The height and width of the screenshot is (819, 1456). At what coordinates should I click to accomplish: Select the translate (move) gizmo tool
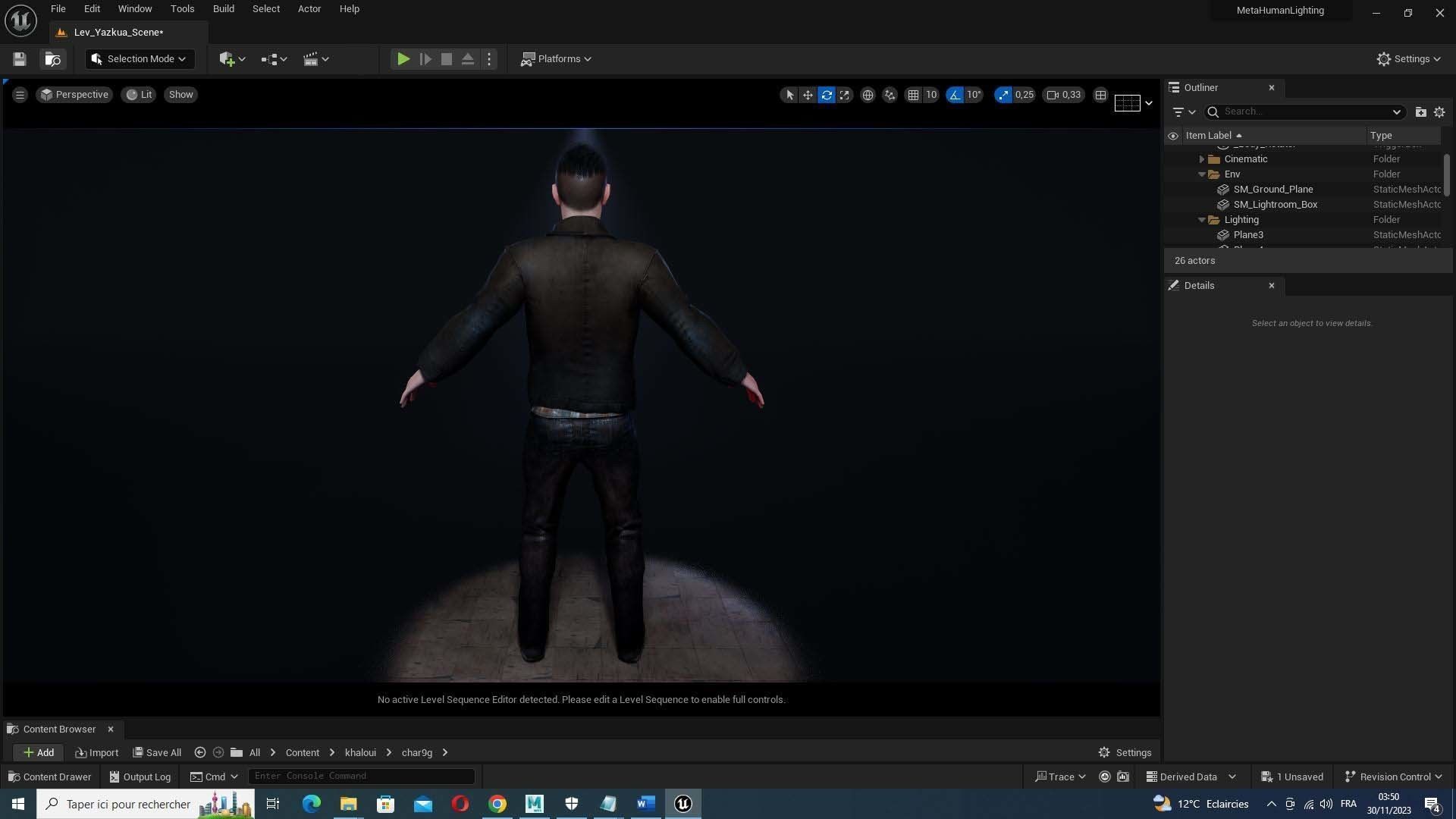click(808, 95)
